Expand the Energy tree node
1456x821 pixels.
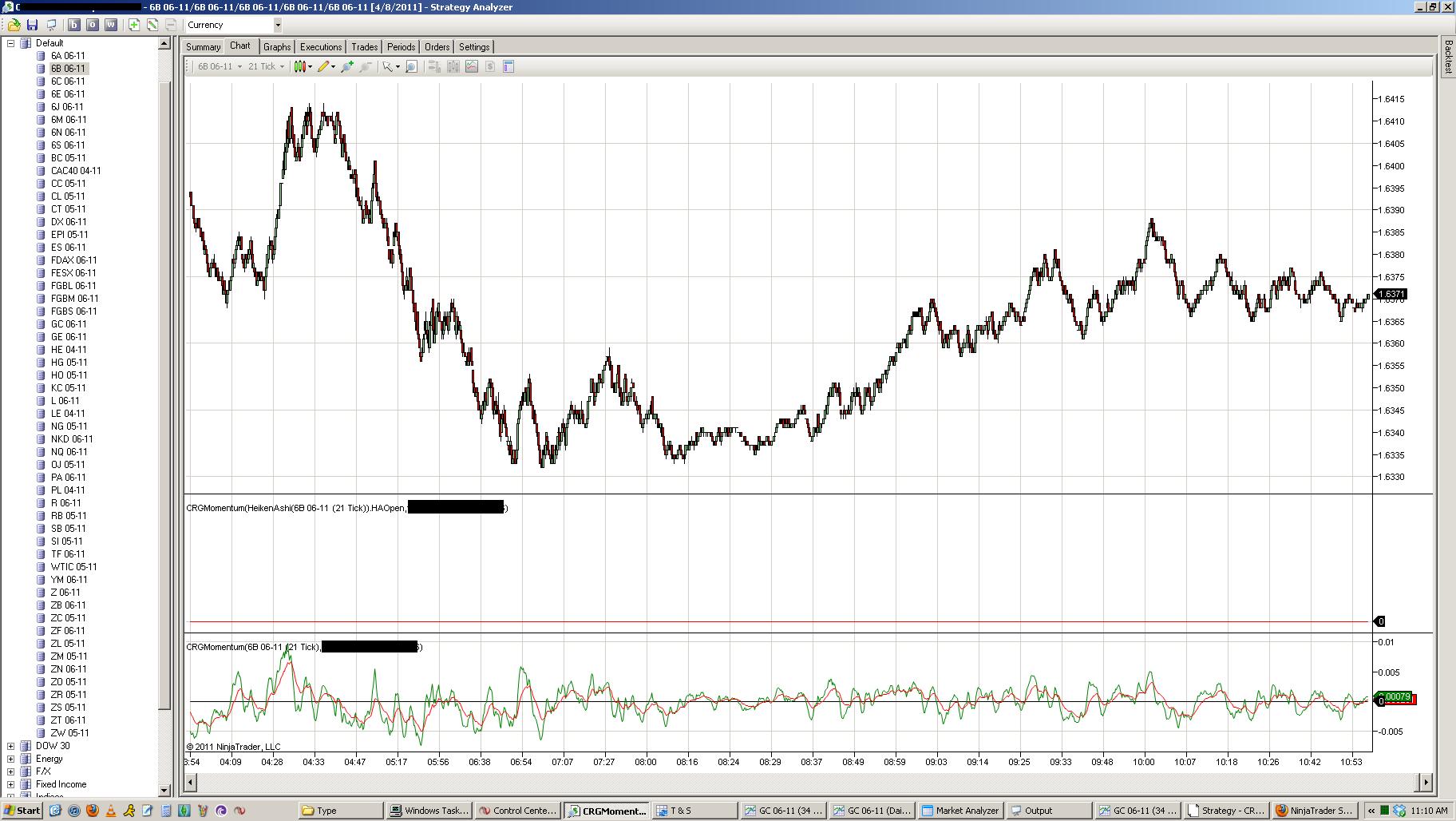[x=11, y=759]
